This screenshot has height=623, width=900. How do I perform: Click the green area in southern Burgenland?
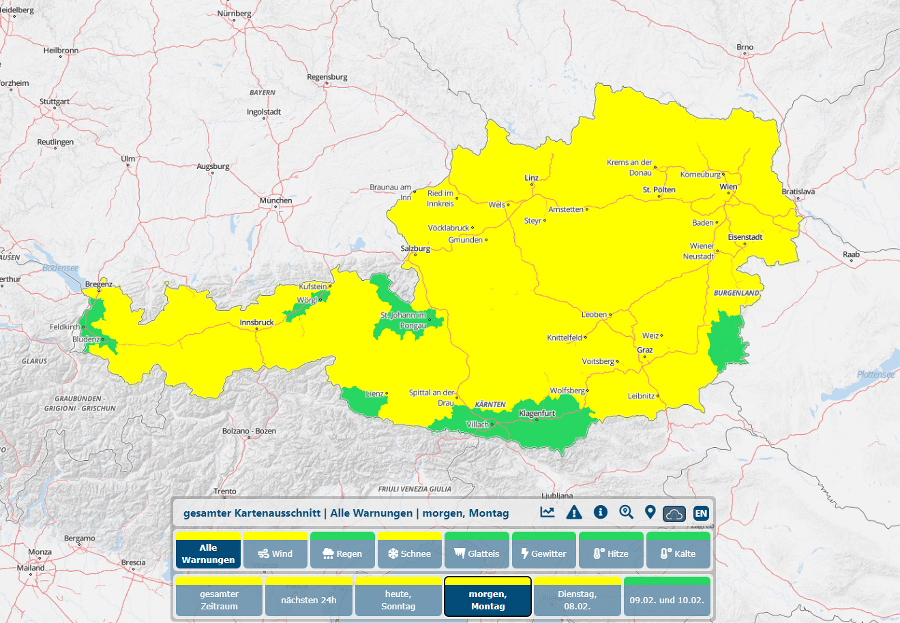[x=727, y=342]
